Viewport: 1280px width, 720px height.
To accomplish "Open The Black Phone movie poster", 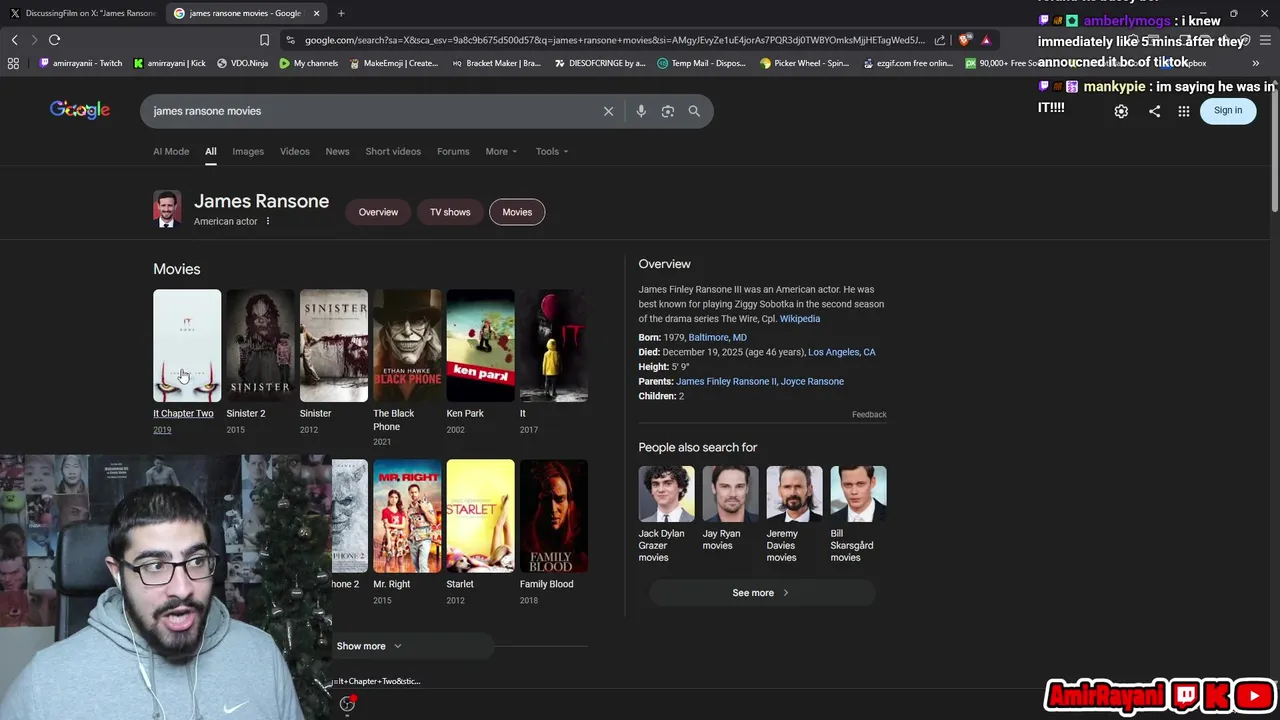I will [x=407, y=345].
